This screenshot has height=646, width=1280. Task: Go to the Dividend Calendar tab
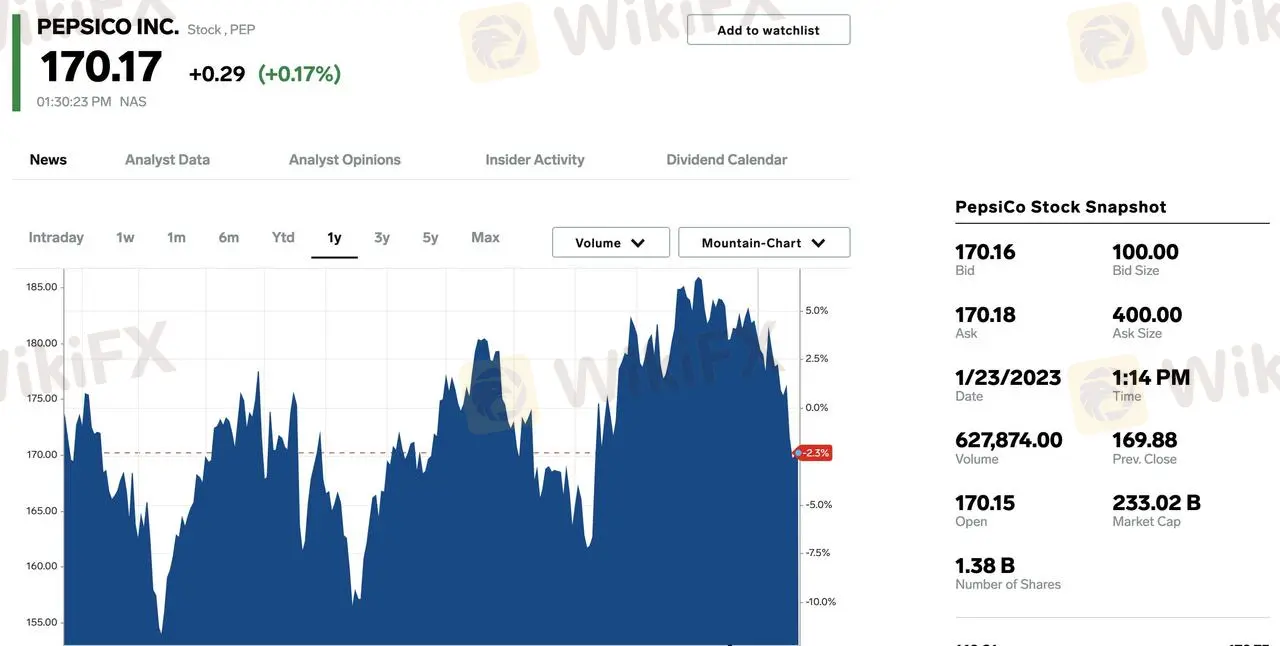click(726, 160)
